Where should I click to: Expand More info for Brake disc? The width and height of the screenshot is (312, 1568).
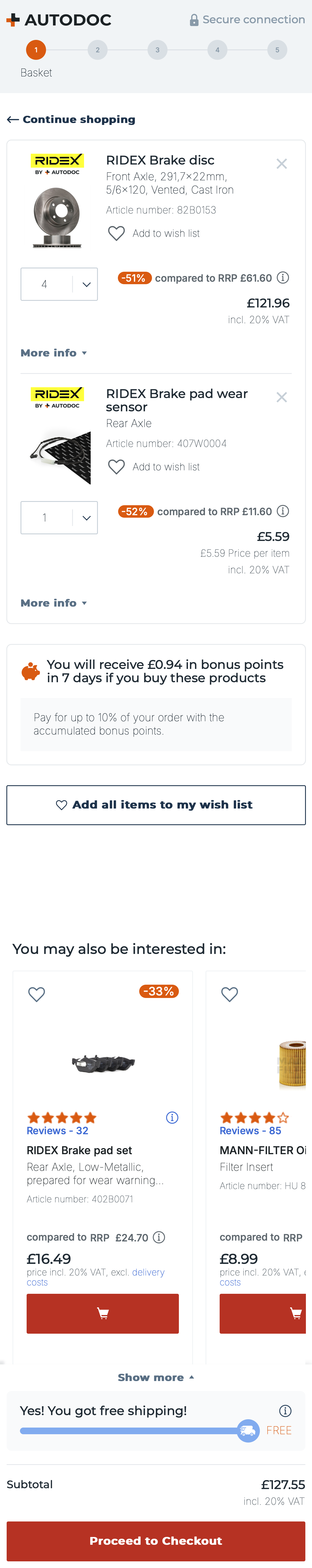click(x=54, y=353)
